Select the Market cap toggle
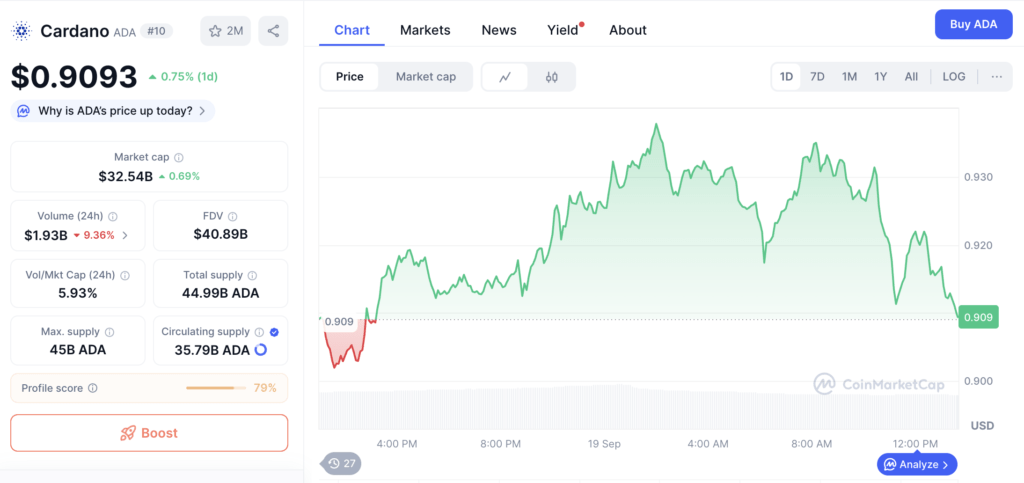This screenshot has height=483, width=1024. [426, 77]
